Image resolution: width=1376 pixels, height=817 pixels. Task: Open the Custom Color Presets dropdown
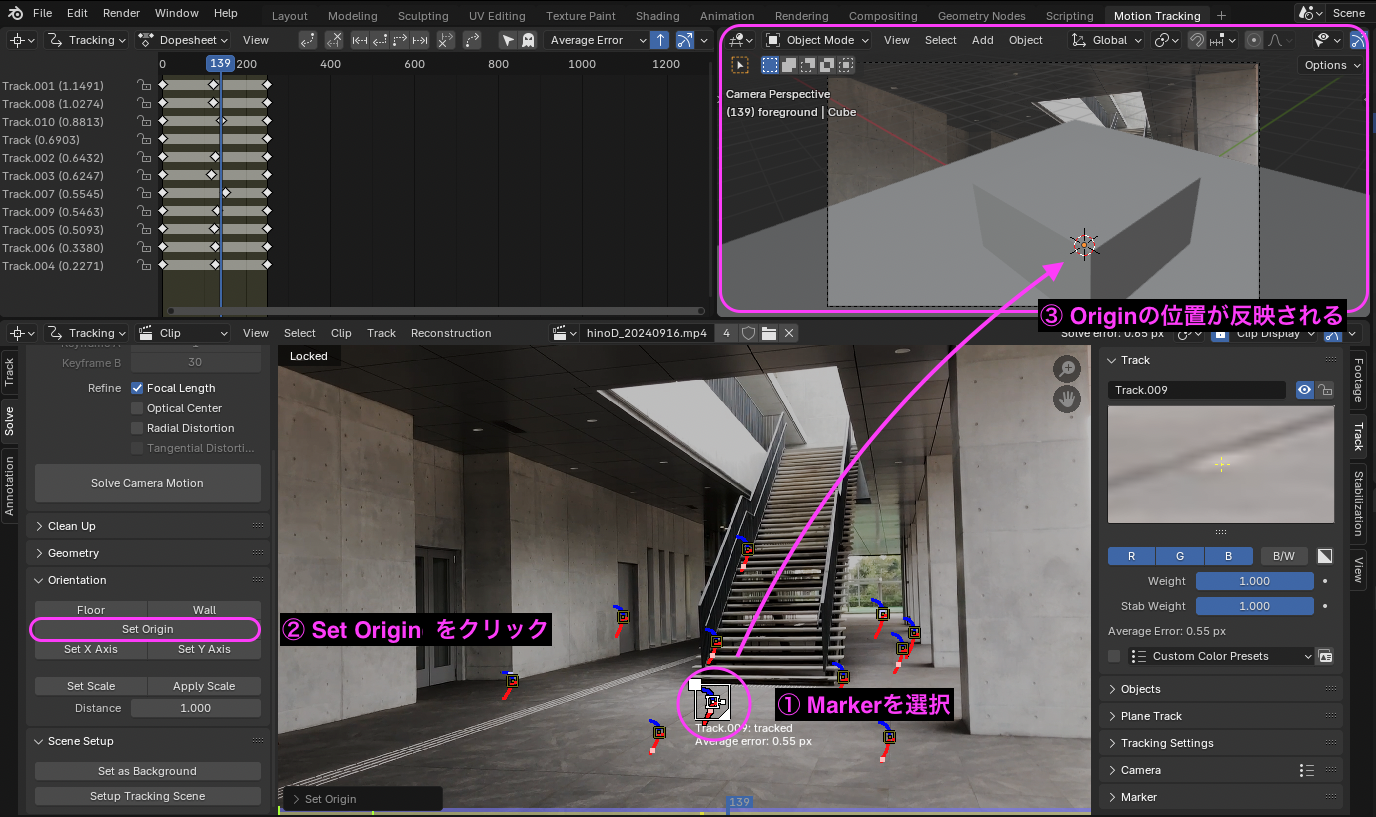[x=1220, y=656]
